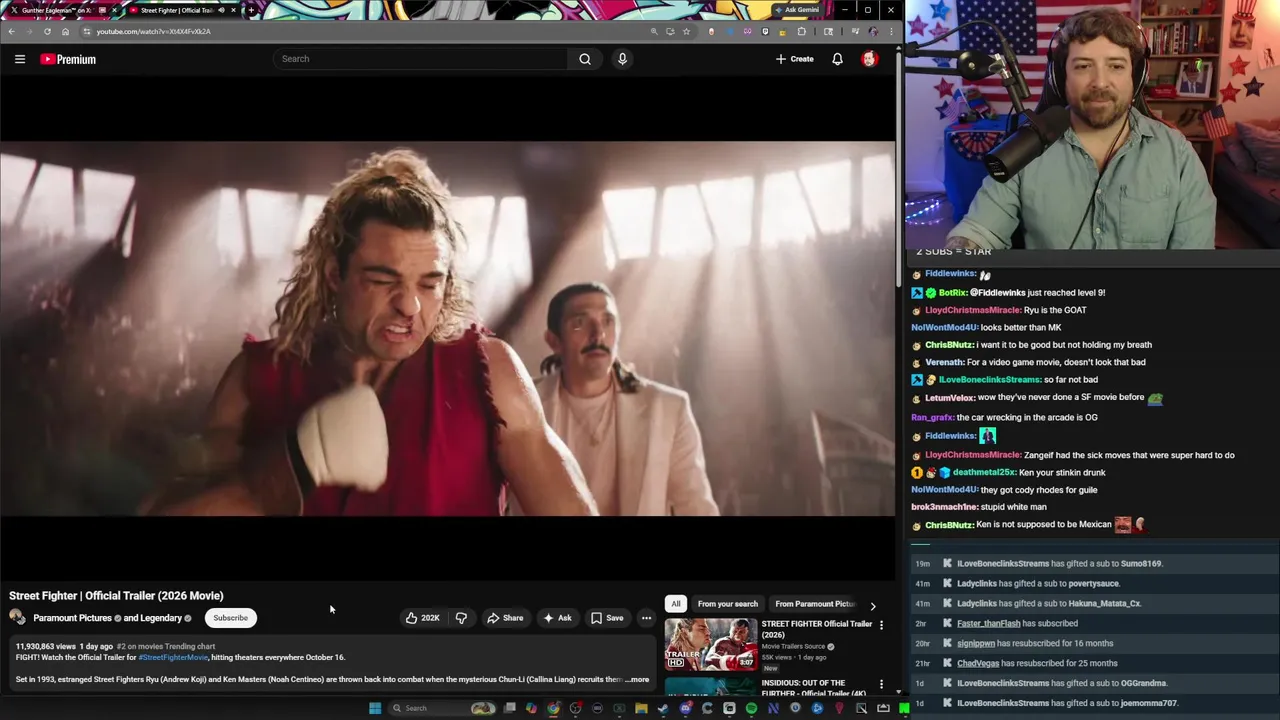1280x720 pixels.
Task: Open the Chrome three-dot menu
Action: point(891,32)
